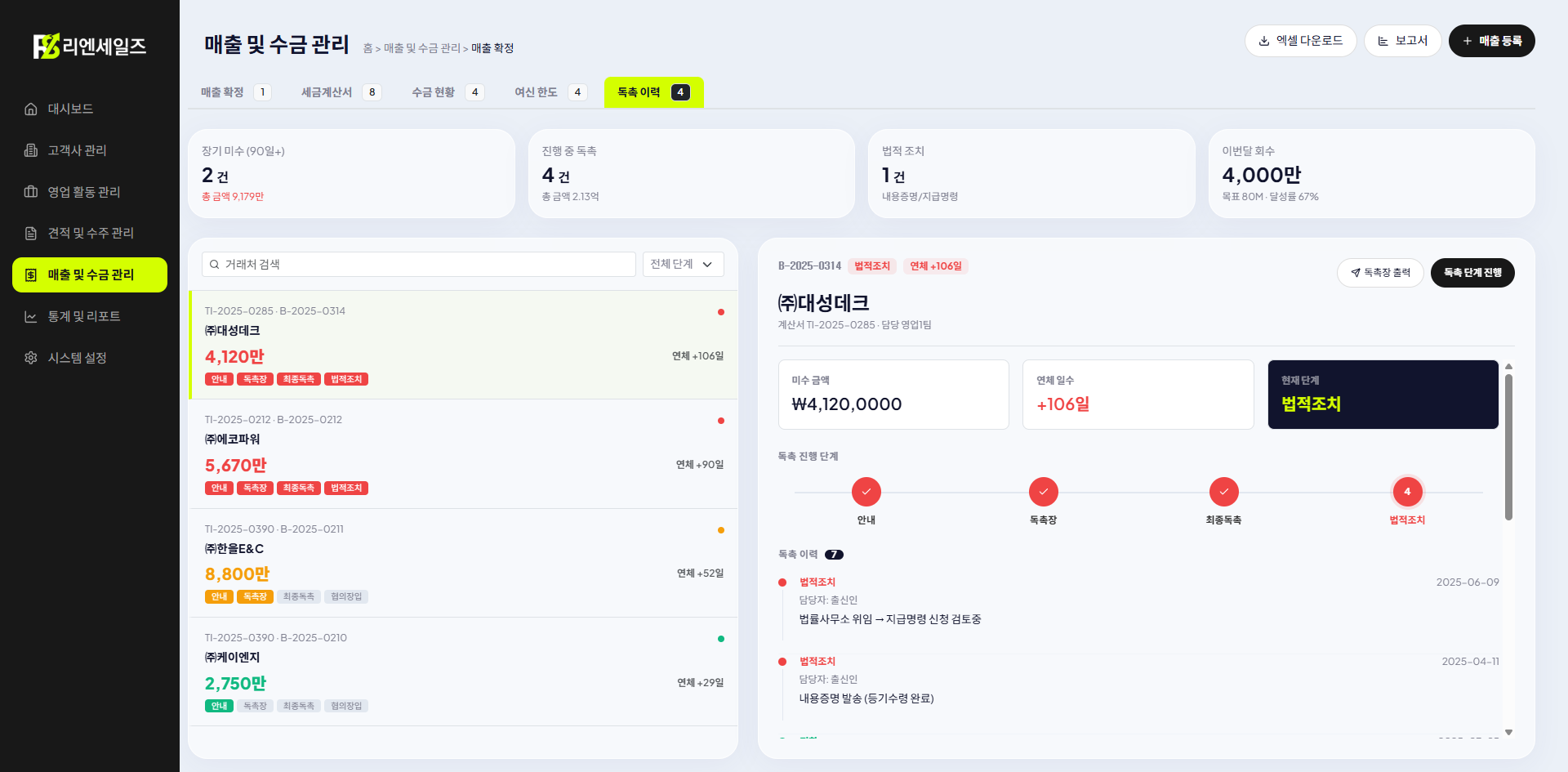
Task: Select the 최종독촉 step check circle
Action: click(1224, 492)
